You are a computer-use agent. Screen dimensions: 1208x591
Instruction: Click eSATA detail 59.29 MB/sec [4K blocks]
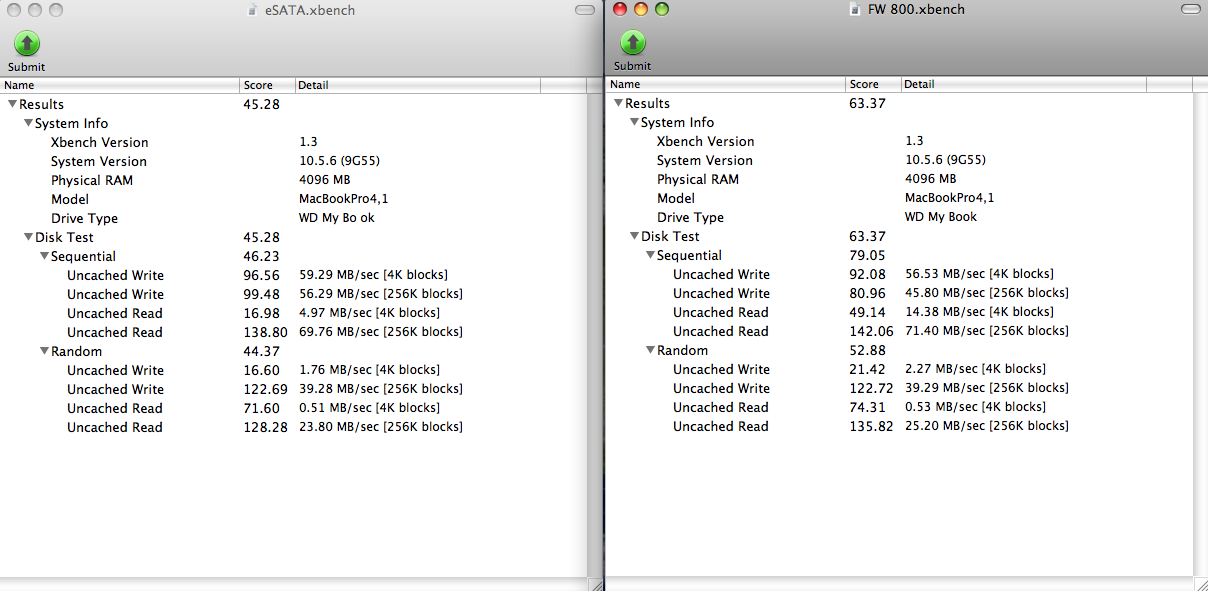(x=373, y=275)
